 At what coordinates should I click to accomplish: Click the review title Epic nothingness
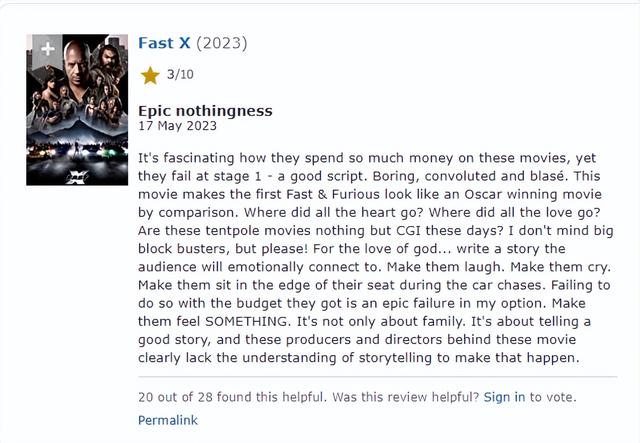[x=205, y=110]
